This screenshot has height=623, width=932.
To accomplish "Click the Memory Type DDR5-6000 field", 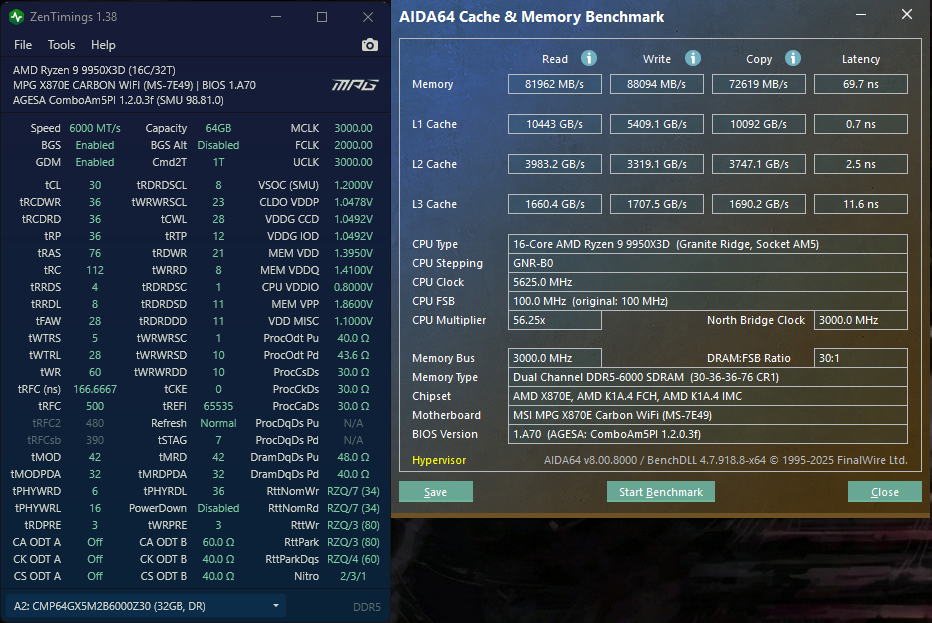I will (x=707, y=377).
